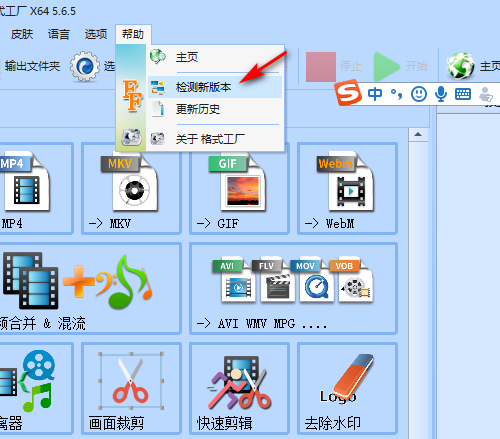Click the globe 主页 toolbar icon
Viewport: 500px width, 439px height.
(x=461, y=66)
